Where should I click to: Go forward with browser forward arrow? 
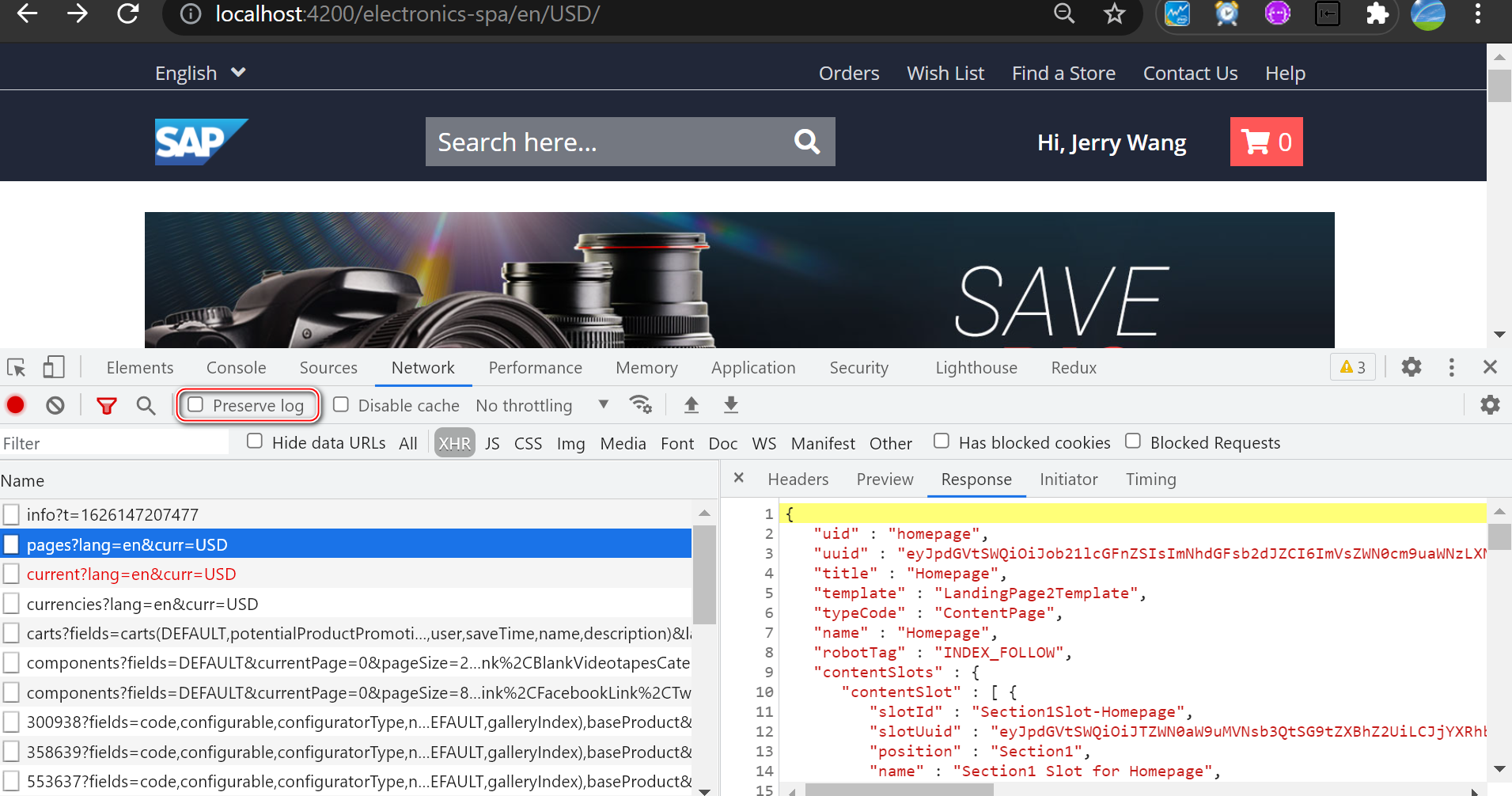(78, 13)
